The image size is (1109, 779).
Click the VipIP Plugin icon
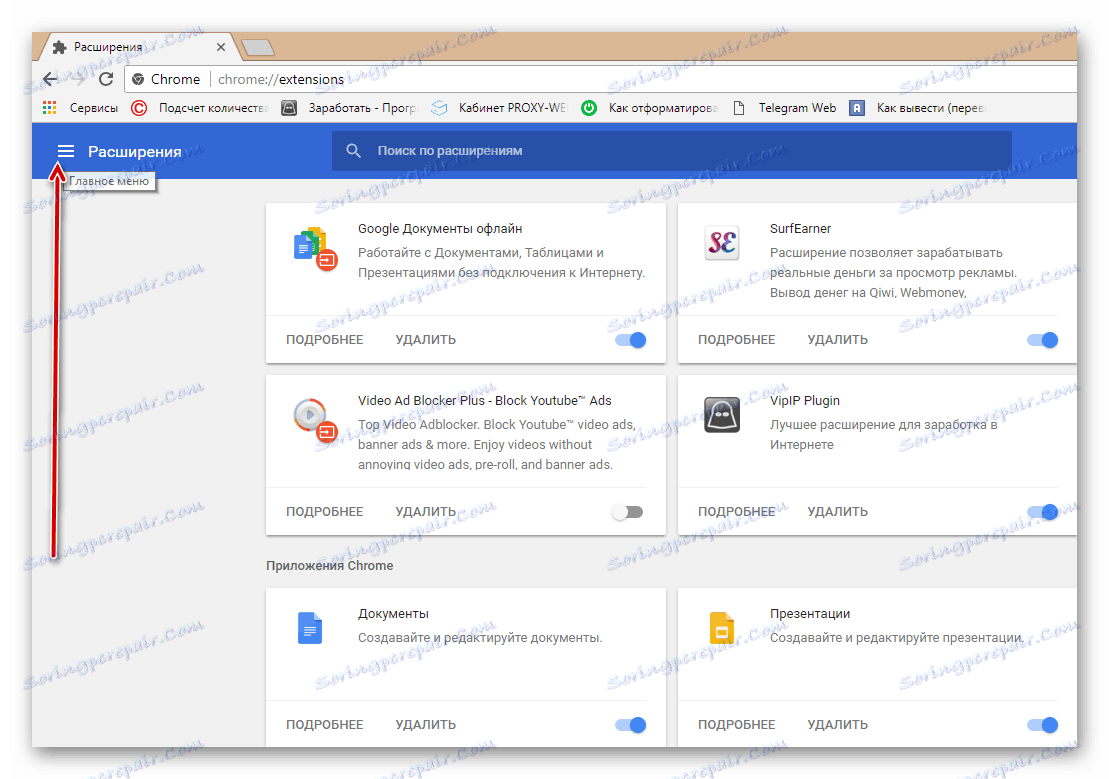tap(722, 415)
